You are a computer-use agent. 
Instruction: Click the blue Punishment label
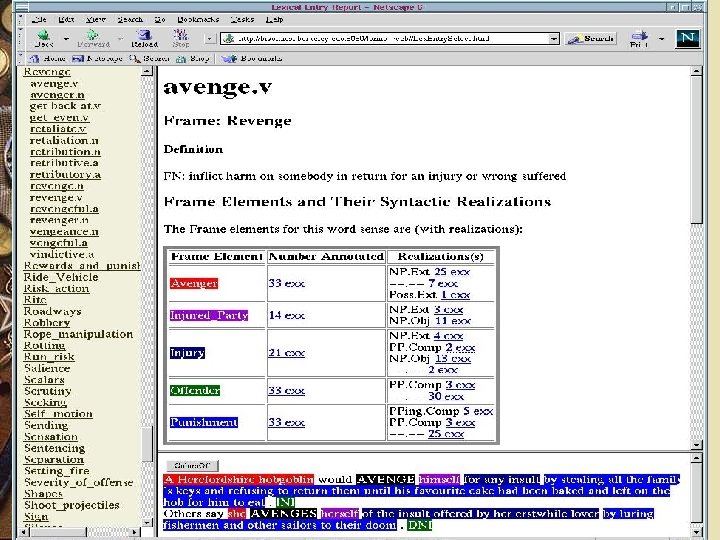tap(204, 422)
